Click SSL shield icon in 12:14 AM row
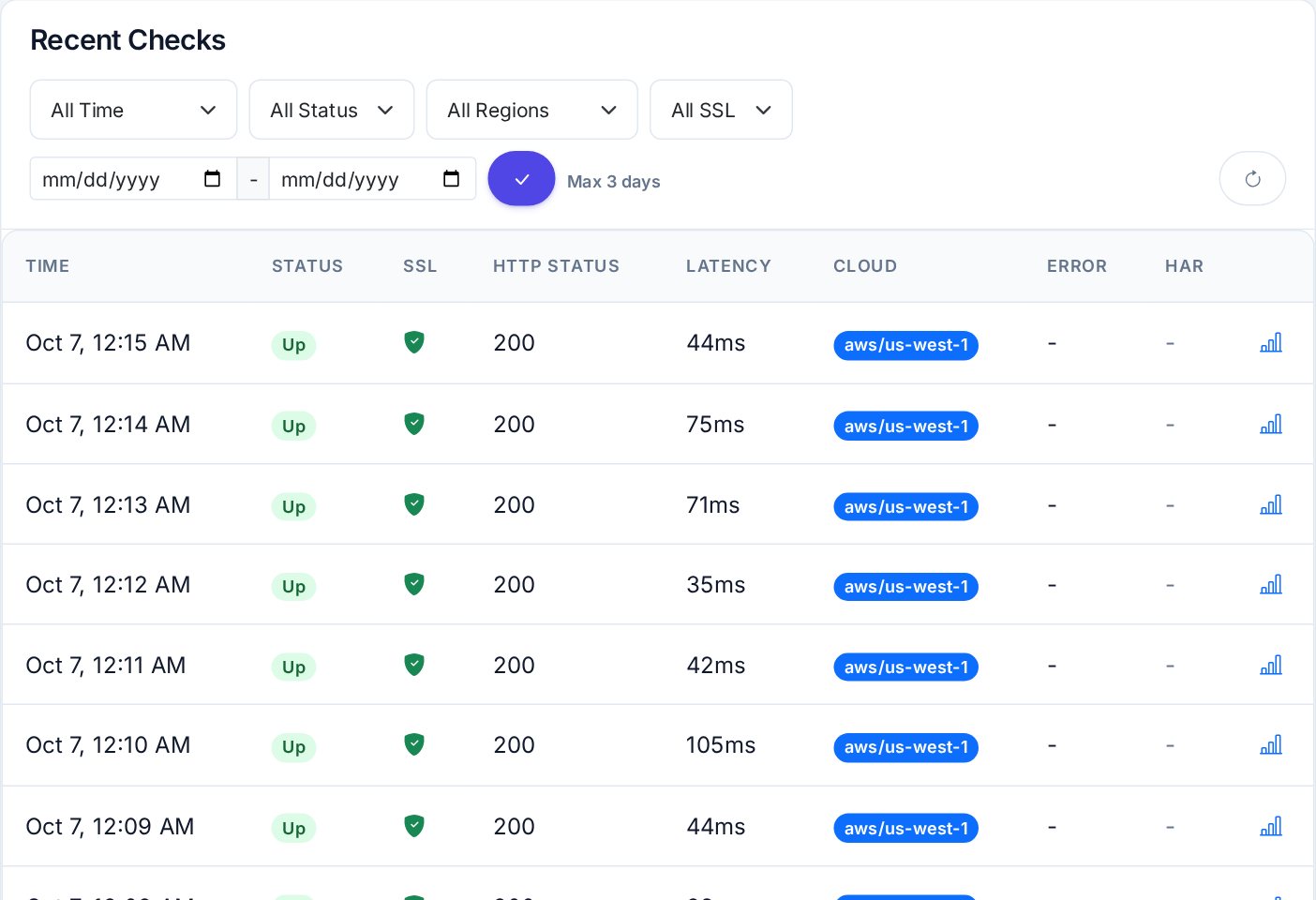 (x=414, y=424)
